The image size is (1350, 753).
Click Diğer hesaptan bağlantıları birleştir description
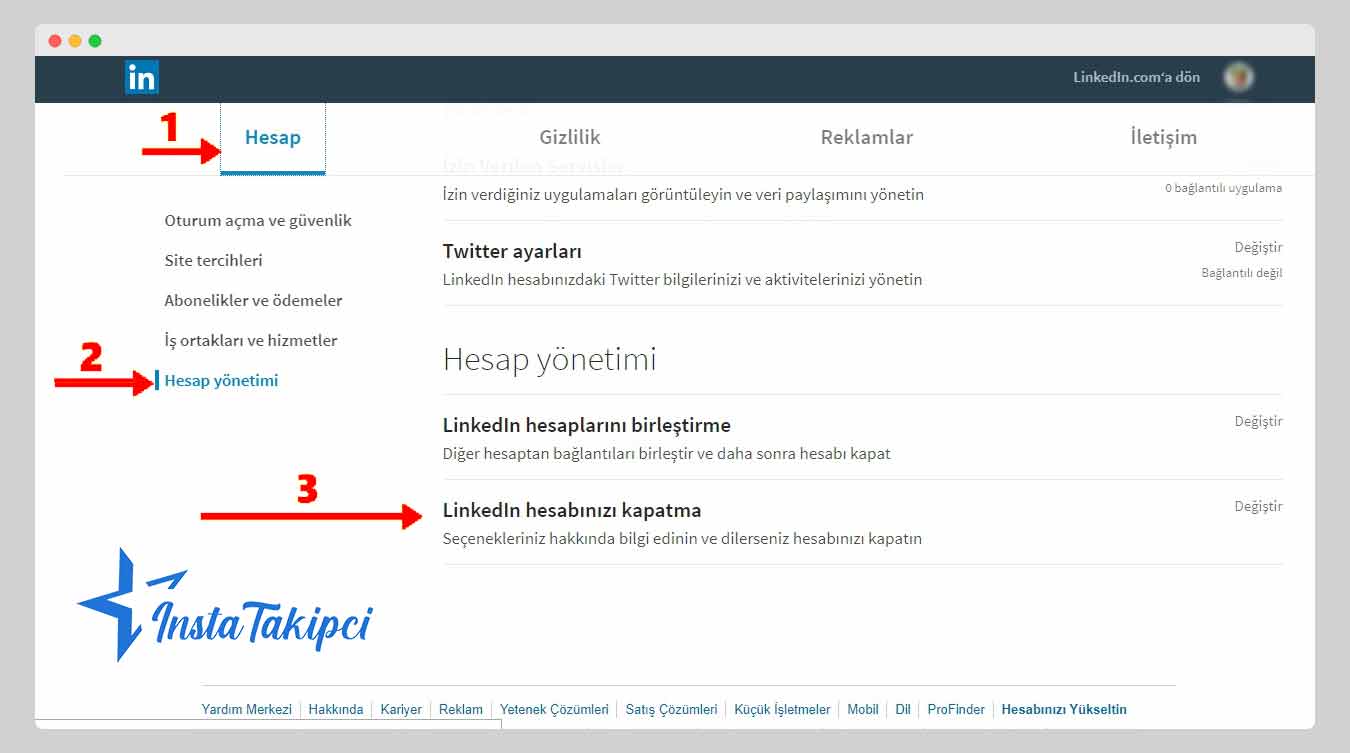[666, 453]
